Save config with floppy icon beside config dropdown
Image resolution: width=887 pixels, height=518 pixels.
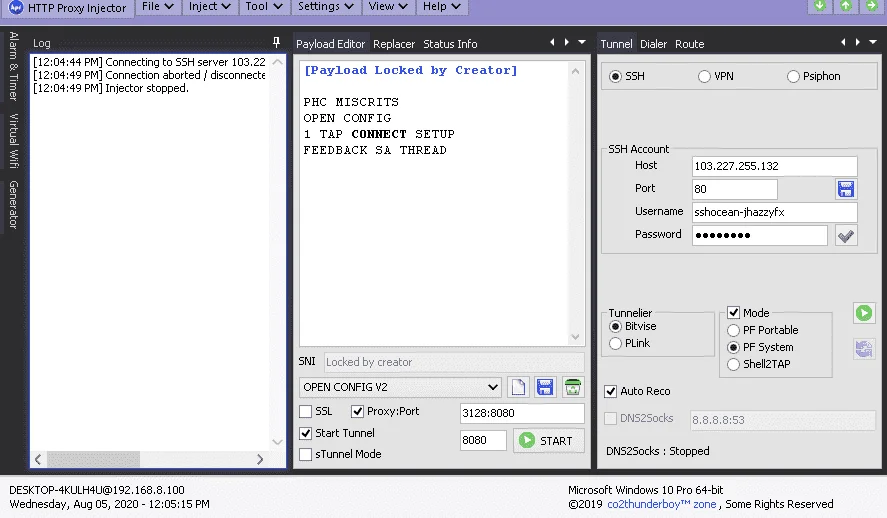click(545, 387)
